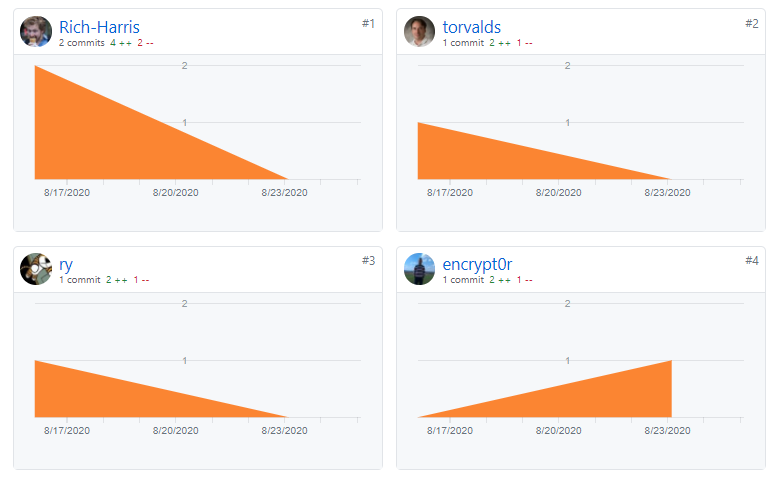
Task: Open encrypt0r avatar image
Action: [x=419, y=269]
